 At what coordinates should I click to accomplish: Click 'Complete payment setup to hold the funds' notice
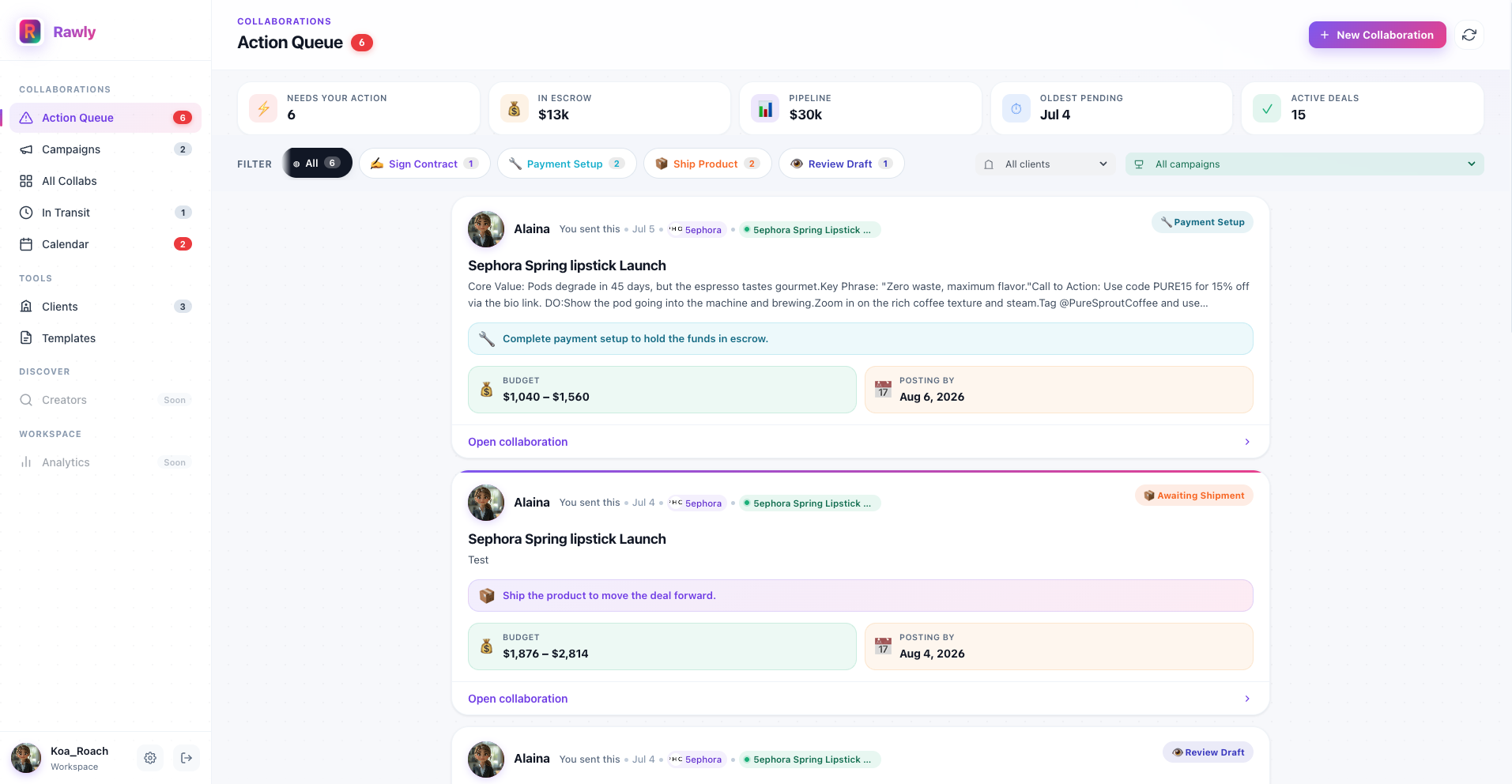(x=860, y=339)
